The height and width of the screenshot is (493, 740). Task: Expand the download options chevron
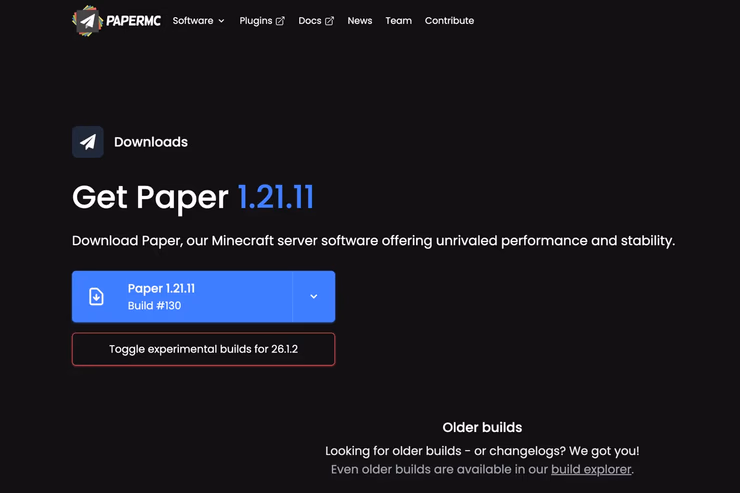[314, 297]
